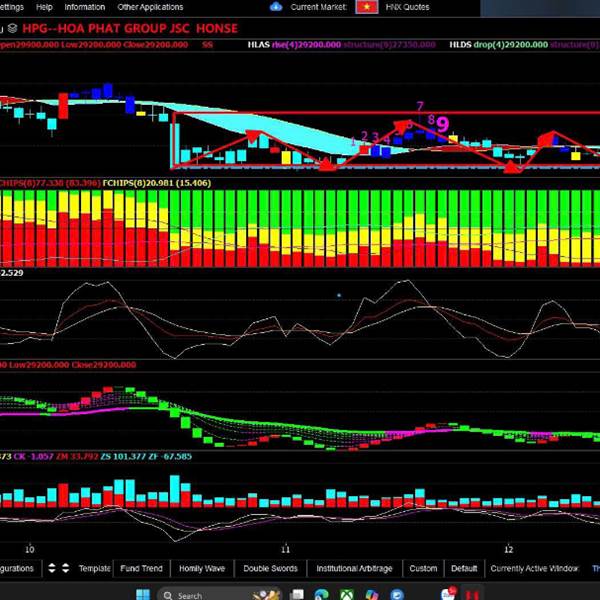Click the Vietnam flag market icon
The width and height of the screenshot is (600, 600).
point(367,7)
